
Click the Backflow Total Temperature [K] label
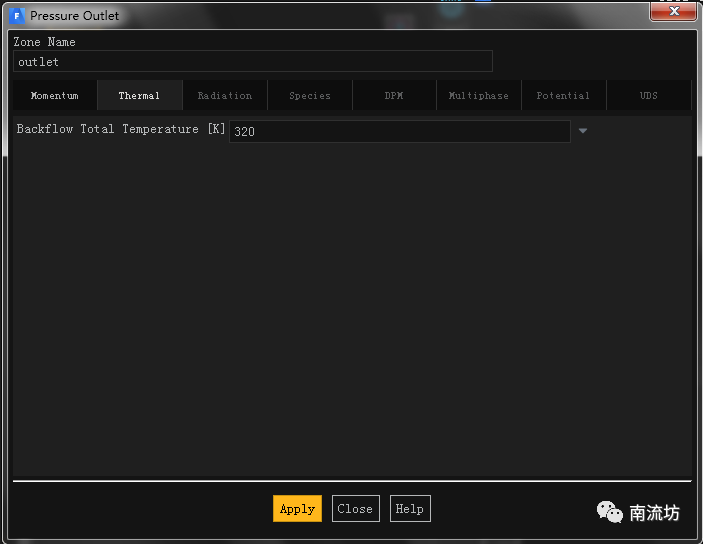[121, 129]
